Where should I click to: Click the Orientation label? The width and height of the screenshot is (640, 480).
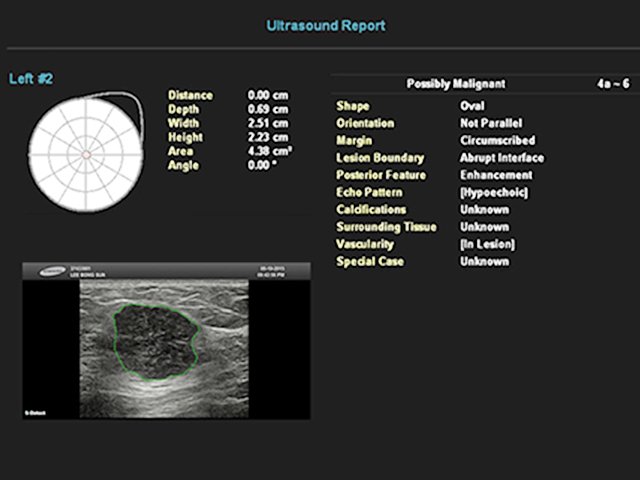pos(365,123)
